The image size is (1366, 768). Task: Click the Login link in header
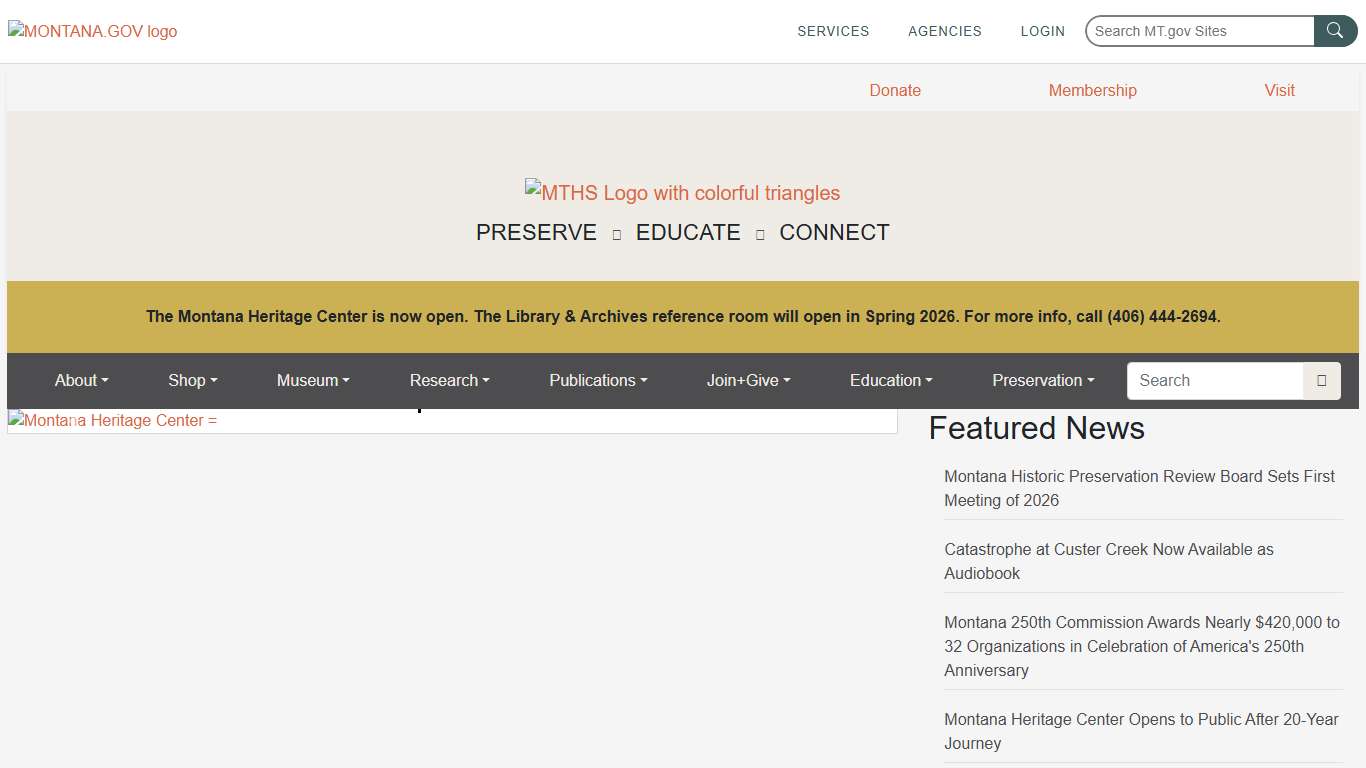1042,31
